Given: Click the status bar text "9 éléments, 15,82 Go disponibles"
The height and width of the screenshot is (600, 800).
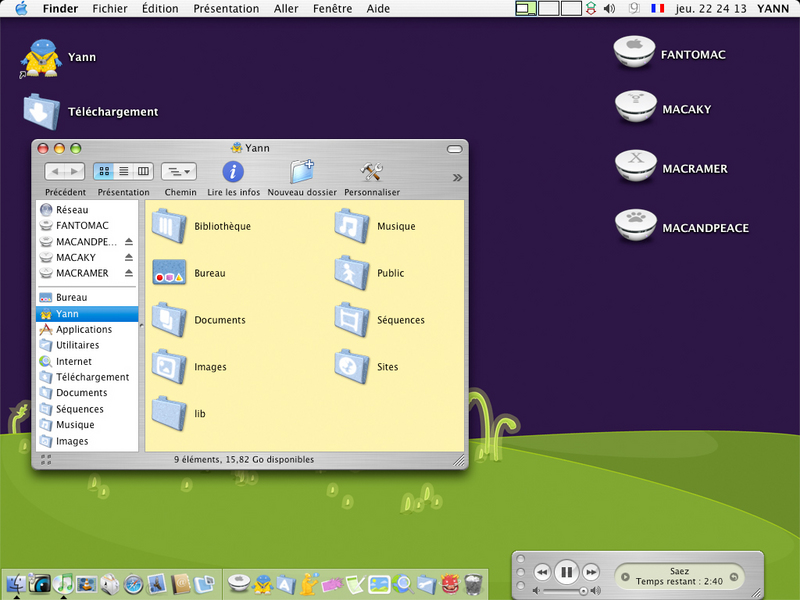Looking at the screenshot, I should coord(244,460).
